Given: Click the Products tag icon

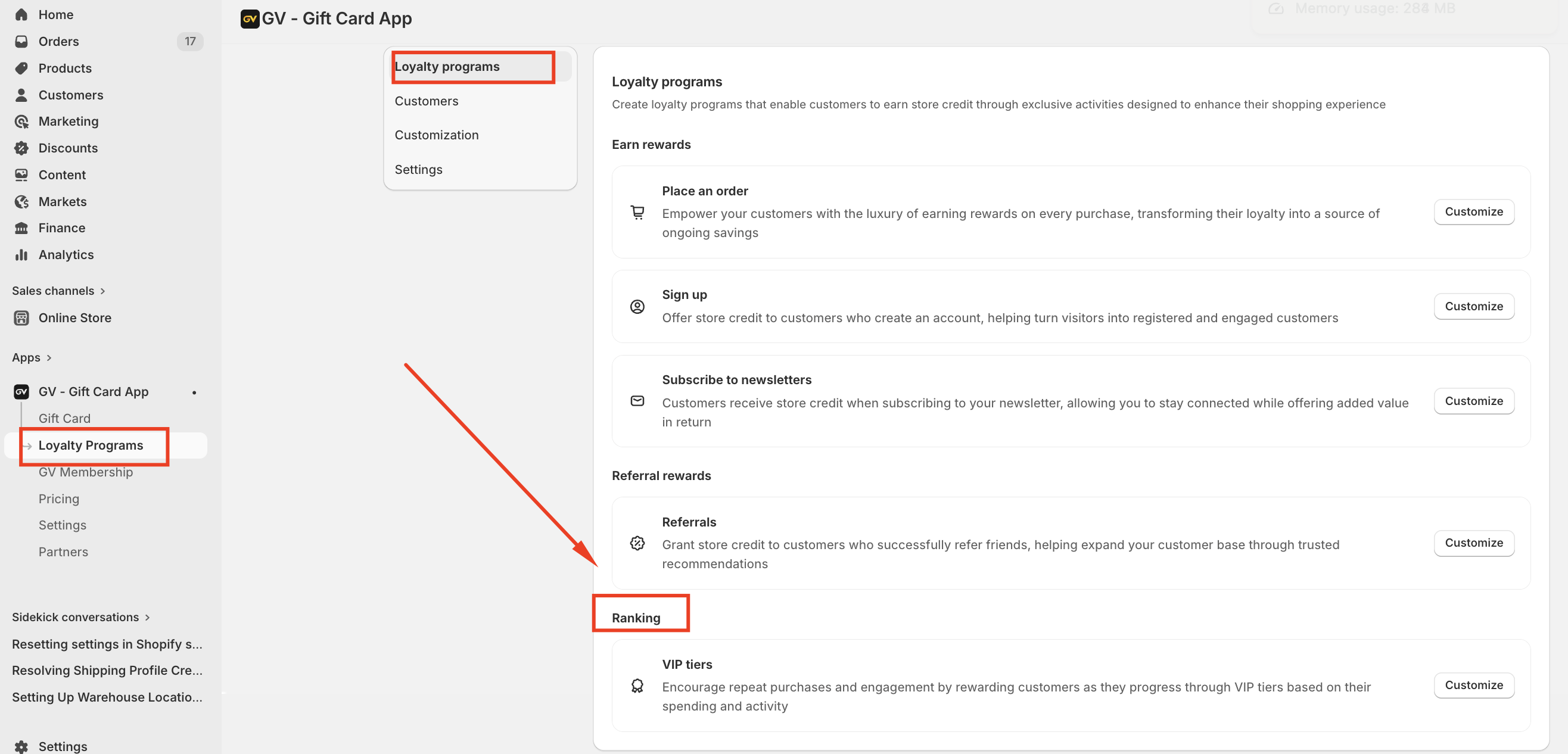Looking at the screenshot, I should (21, 68).
